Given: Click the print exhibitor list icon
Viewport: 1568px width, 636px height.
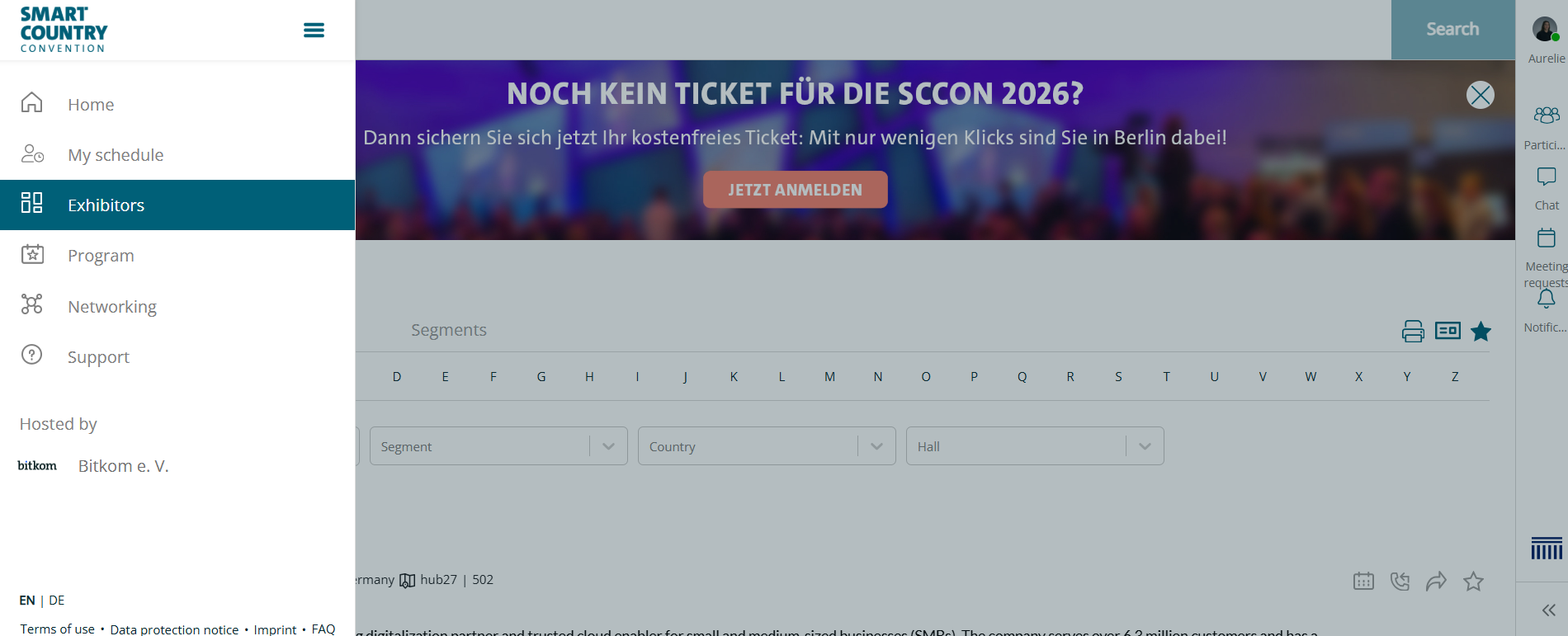Looking at the screenshot, I should click(1413, 331).
